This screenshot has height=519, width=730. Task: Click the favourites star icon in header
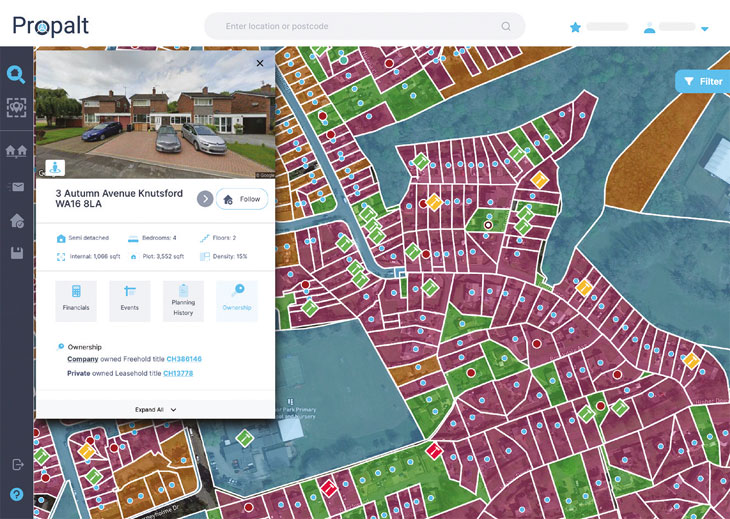575,27
